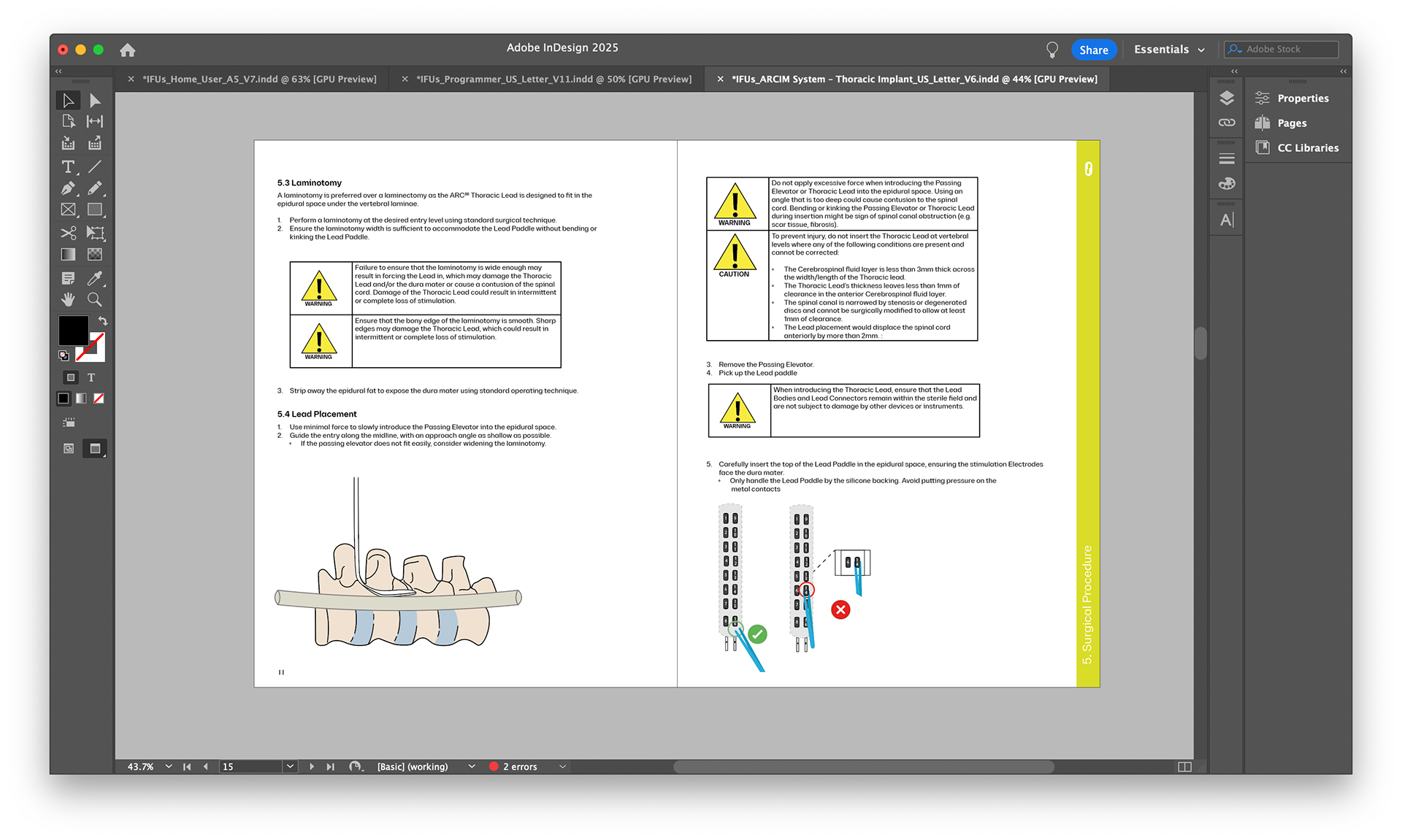Image resolution: width=1402 pixels, height=840 pixels.
Task: Apply gradient button
Action: click(x=81, y=398)
